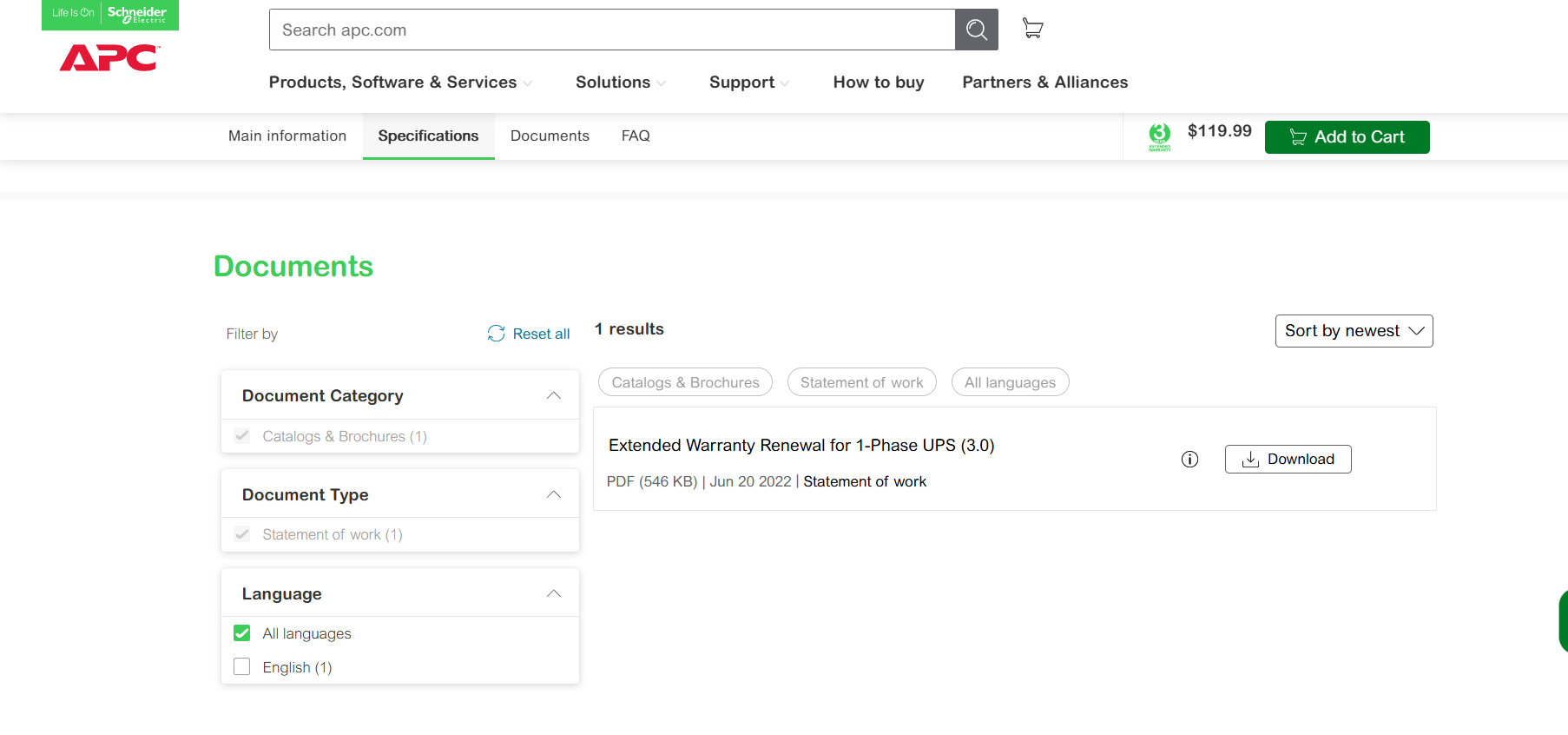Switch to Main information tab
The width and height of the screenshot is (1568, 735).
click(287, 136)
